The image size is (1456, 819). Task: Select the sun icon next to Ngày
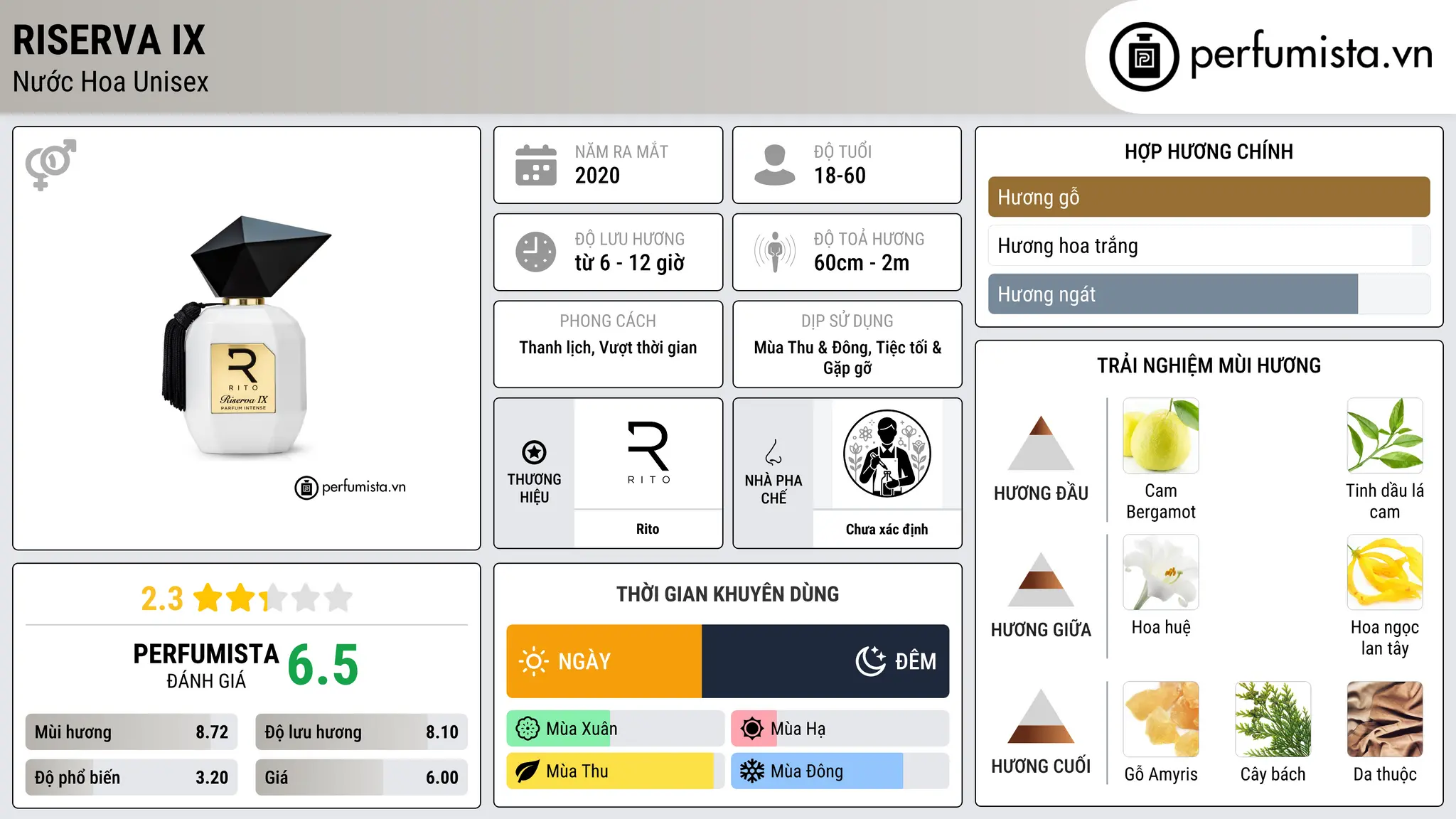point(533,661)
